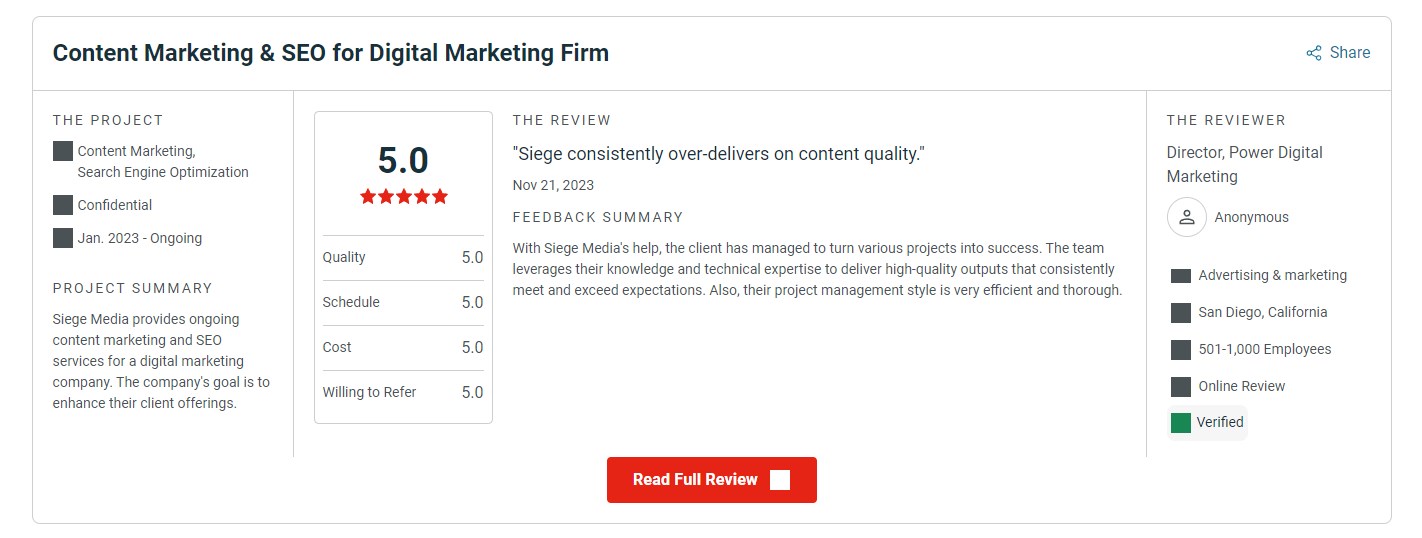The height and width of the screenshot is (538, 1422).
Task: Click the icon next to 501-1,000 Employees
Action: tap(1181, 350)
